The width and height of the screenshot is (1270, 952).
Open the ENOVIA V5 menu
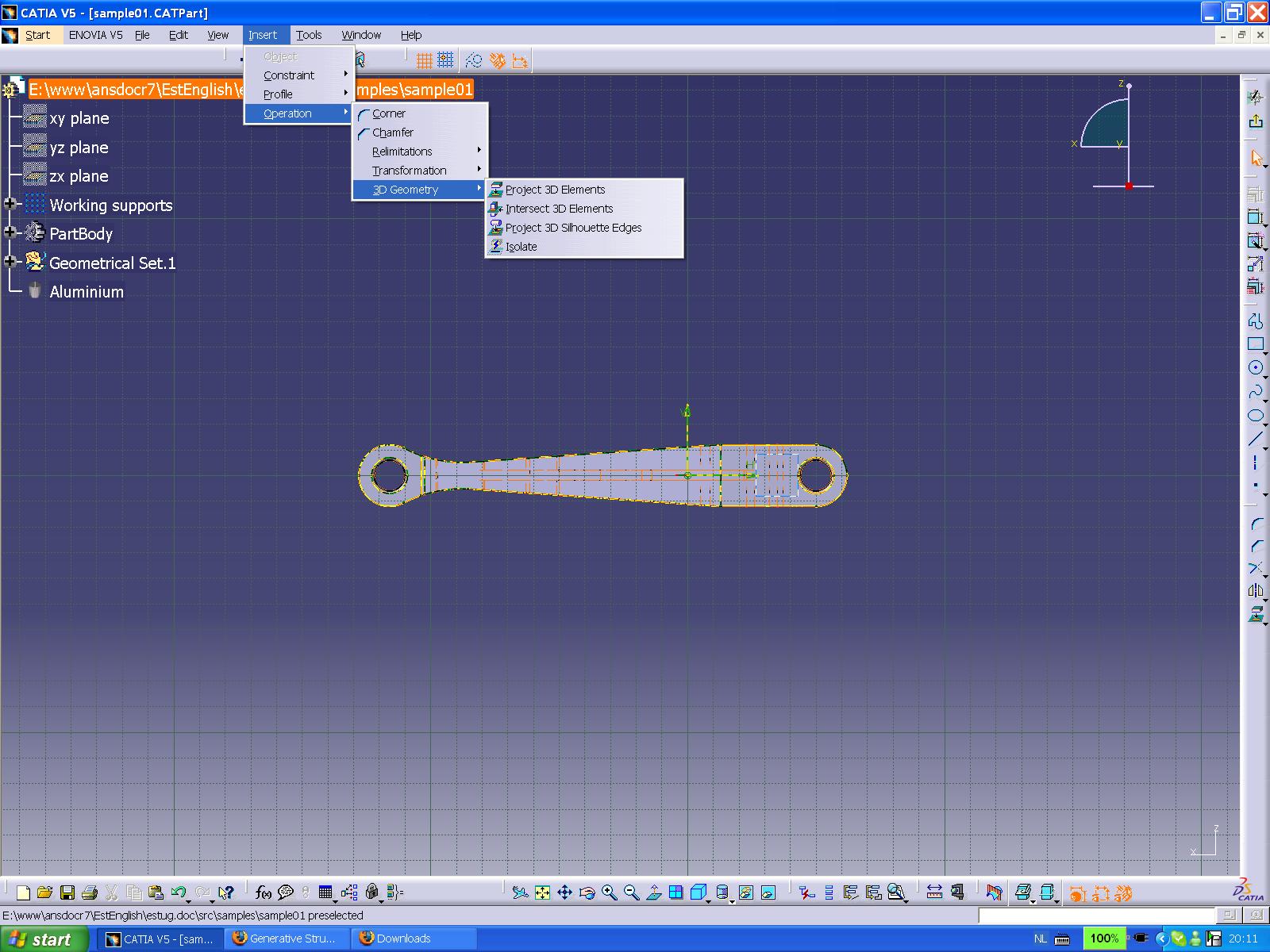click(x=95, y=35)
